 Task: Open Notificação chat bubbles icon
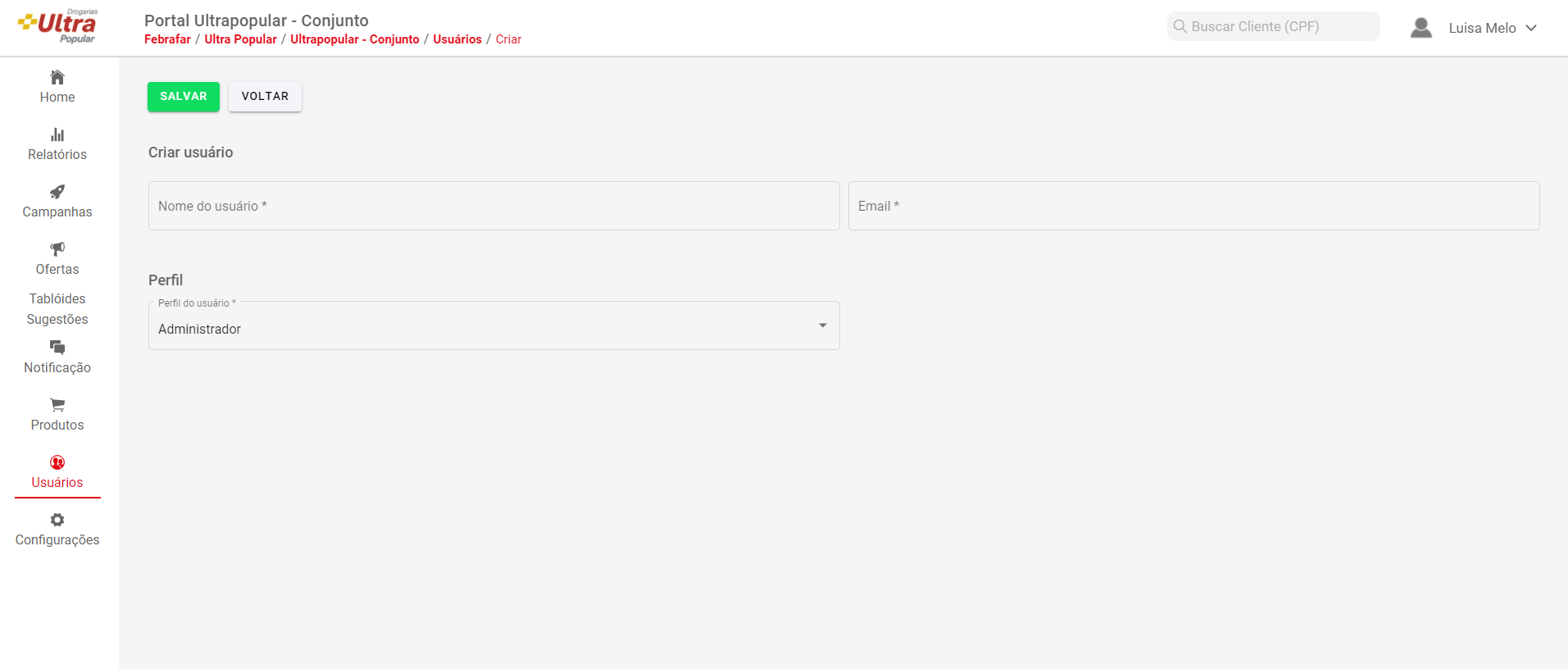[x=57, y=348]
